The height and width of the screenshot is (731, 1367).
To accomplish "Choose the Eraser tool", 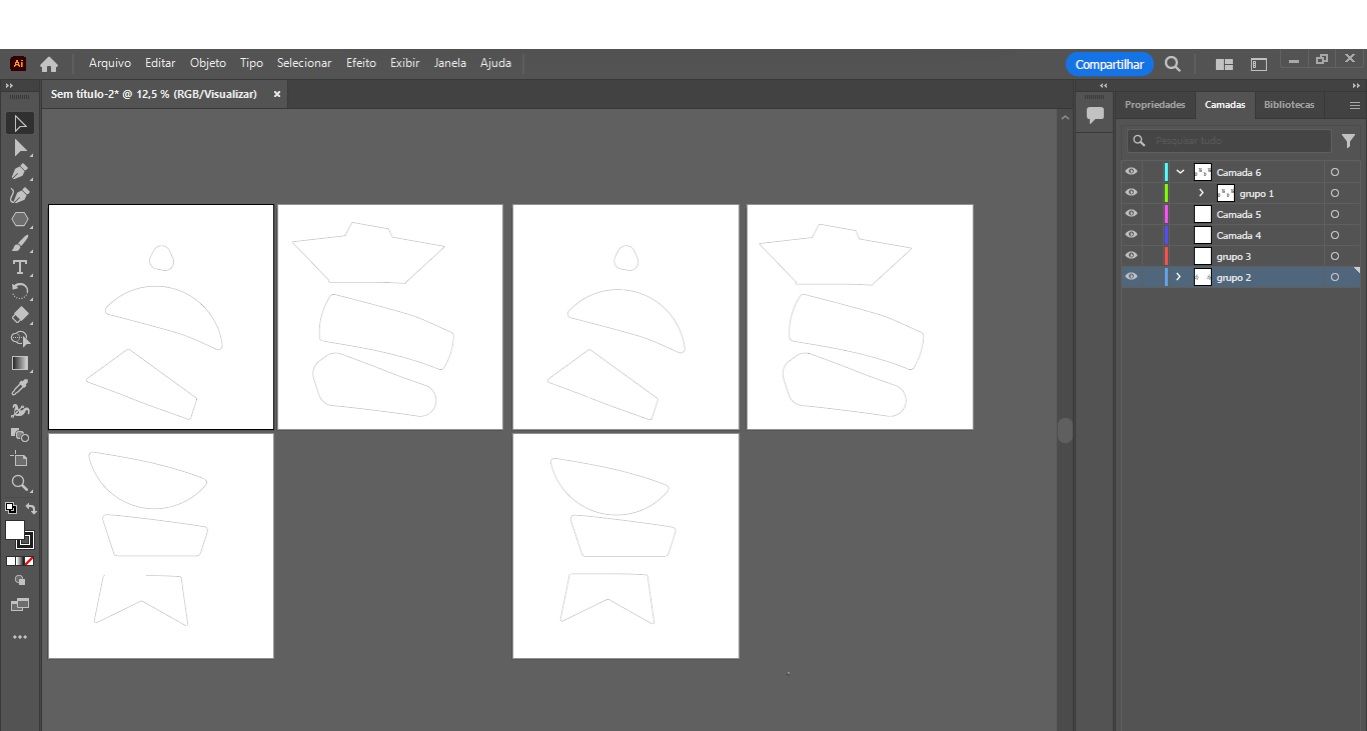I will tap(19, 315).
